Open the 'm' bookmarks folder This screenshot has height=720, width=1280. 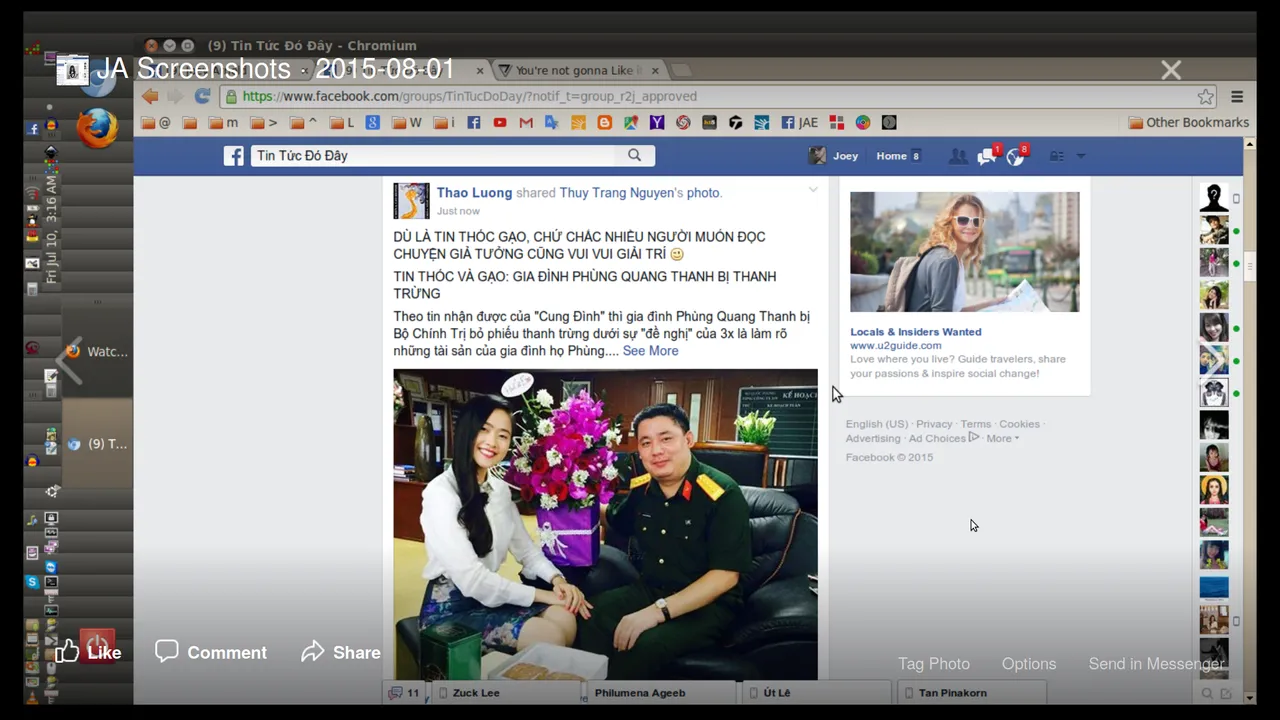224,122
